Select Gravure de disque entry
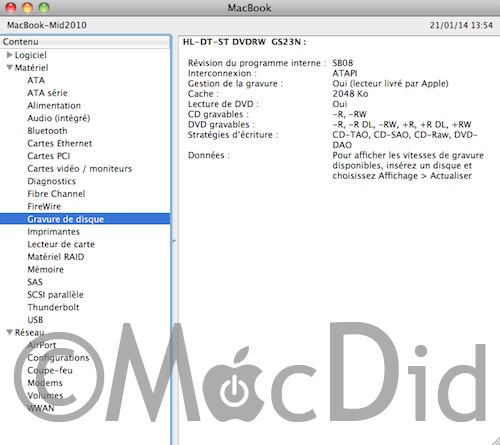Image resolution: width=500 pixels, height=445 pixels. [x=85, y=219]
